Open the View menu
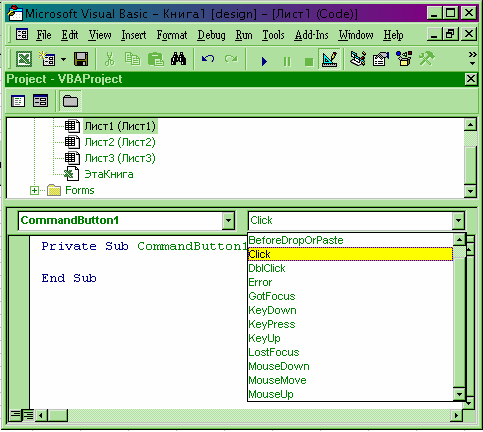The width and height of the screenshot is (483, 432). [x=100, y=35]
